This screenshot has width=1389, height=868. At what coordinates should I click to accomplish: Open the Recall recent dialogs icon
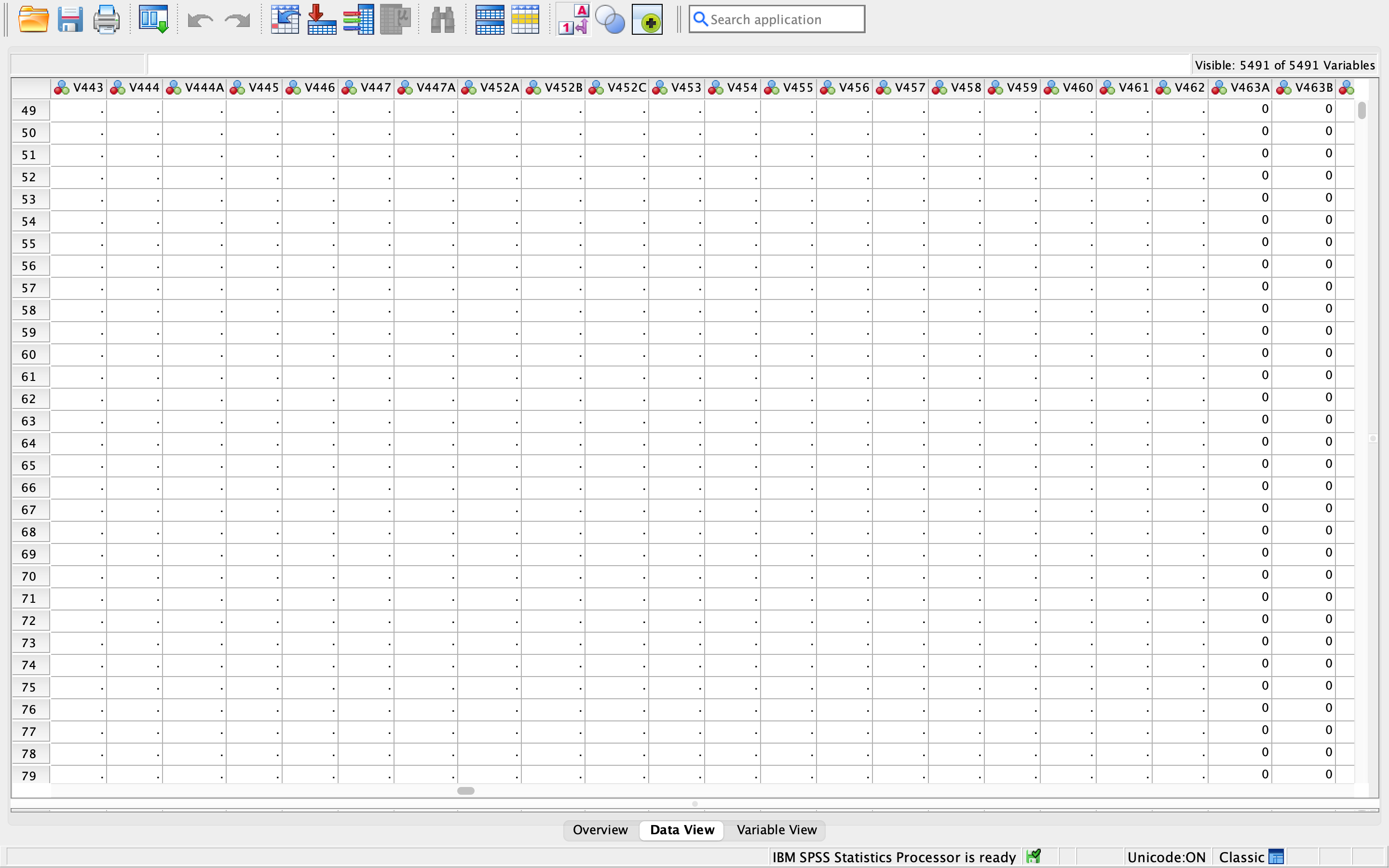coord(153,19)
